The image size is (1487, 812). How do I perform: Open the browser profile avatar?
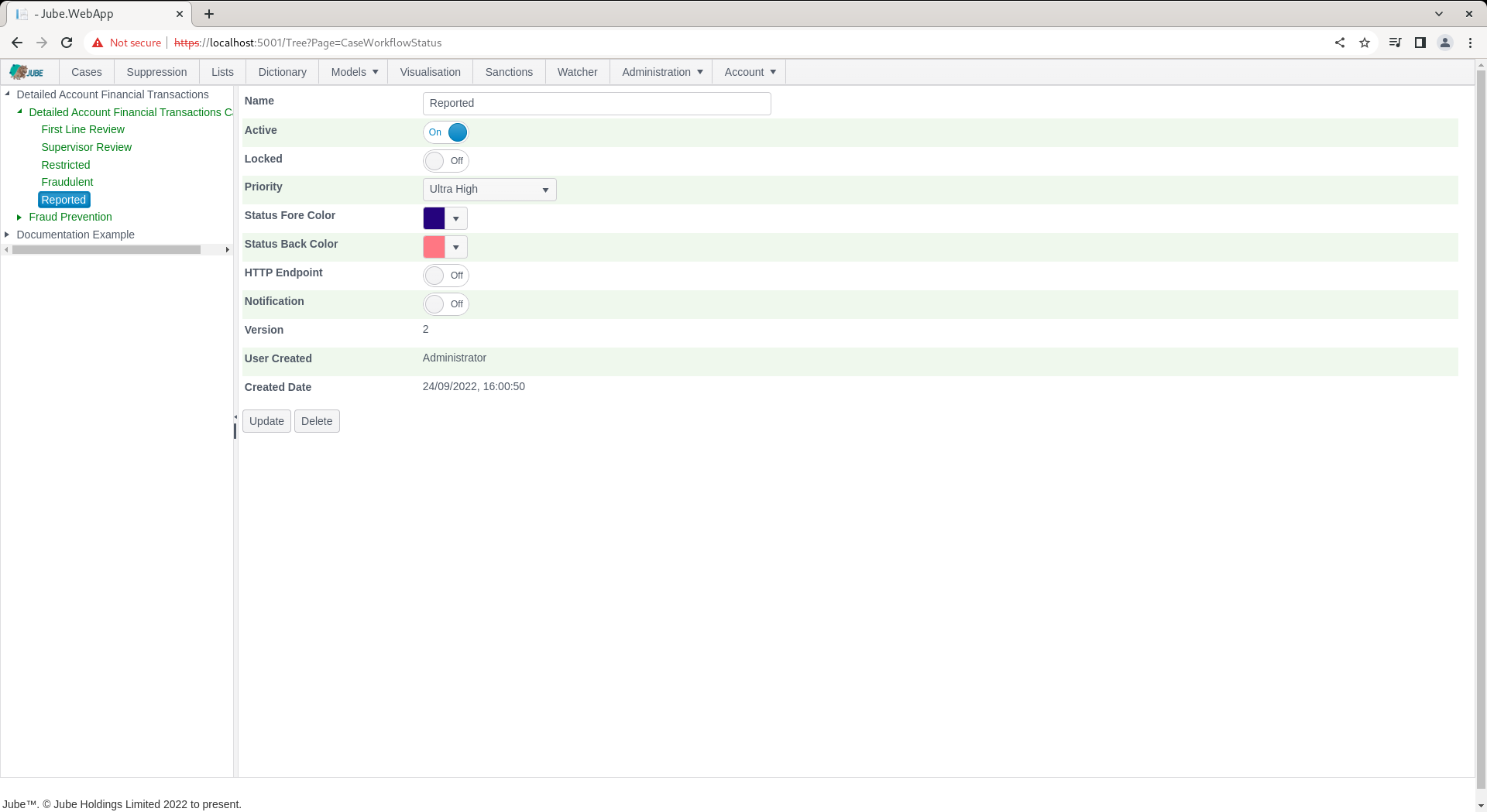tap(1444, 43)
